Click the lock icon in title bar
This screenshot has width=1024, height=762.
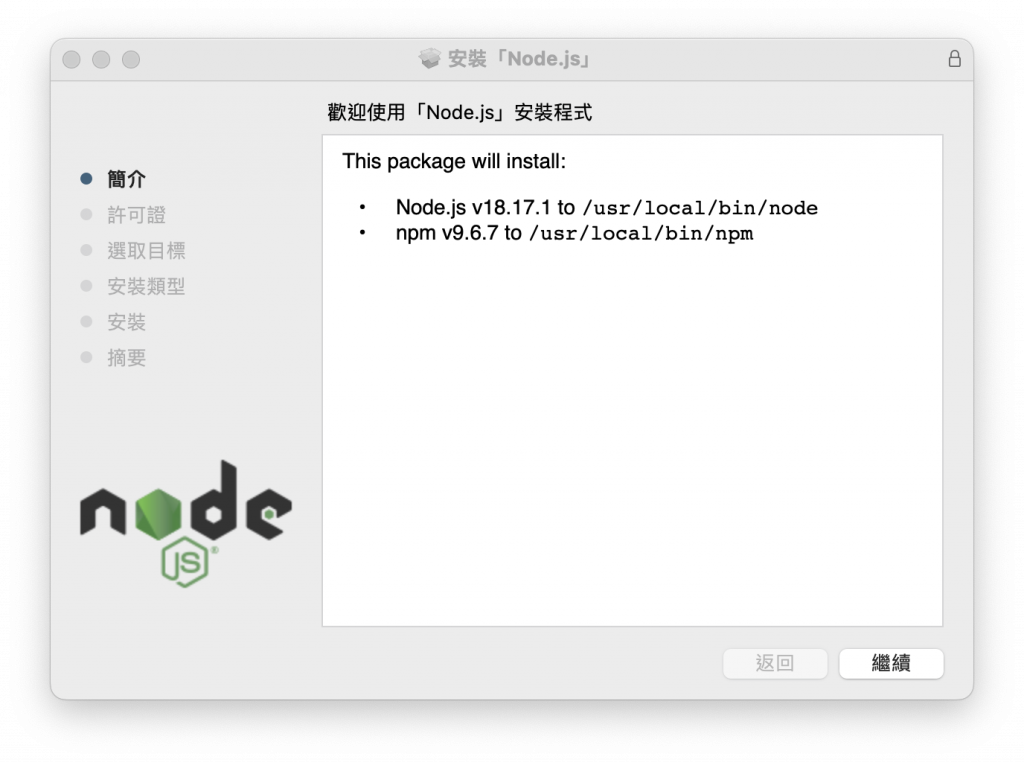pos(954,59)
